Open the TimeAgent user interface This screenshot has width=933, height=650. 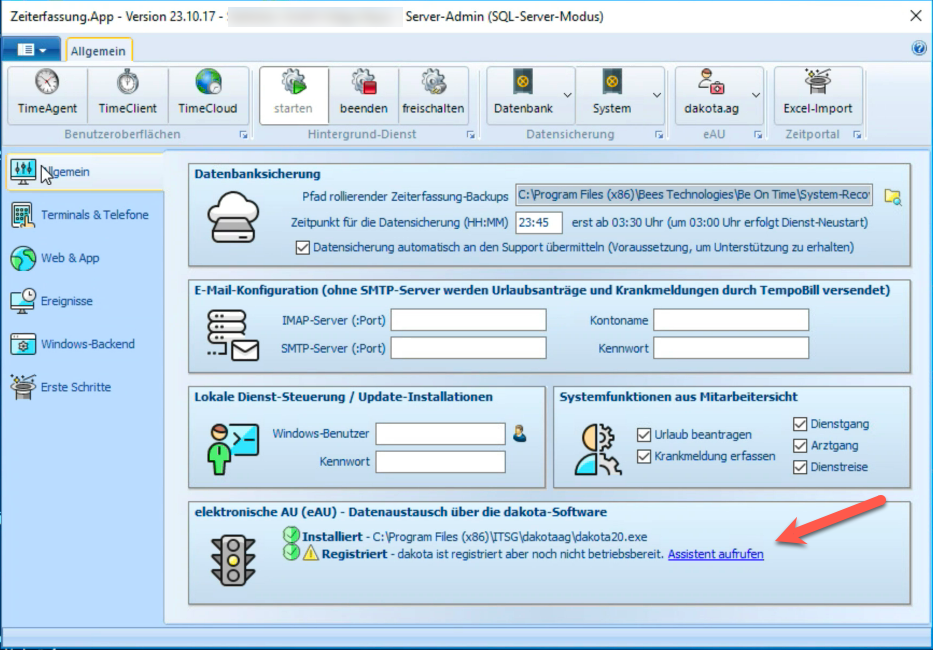pos(47,94)
